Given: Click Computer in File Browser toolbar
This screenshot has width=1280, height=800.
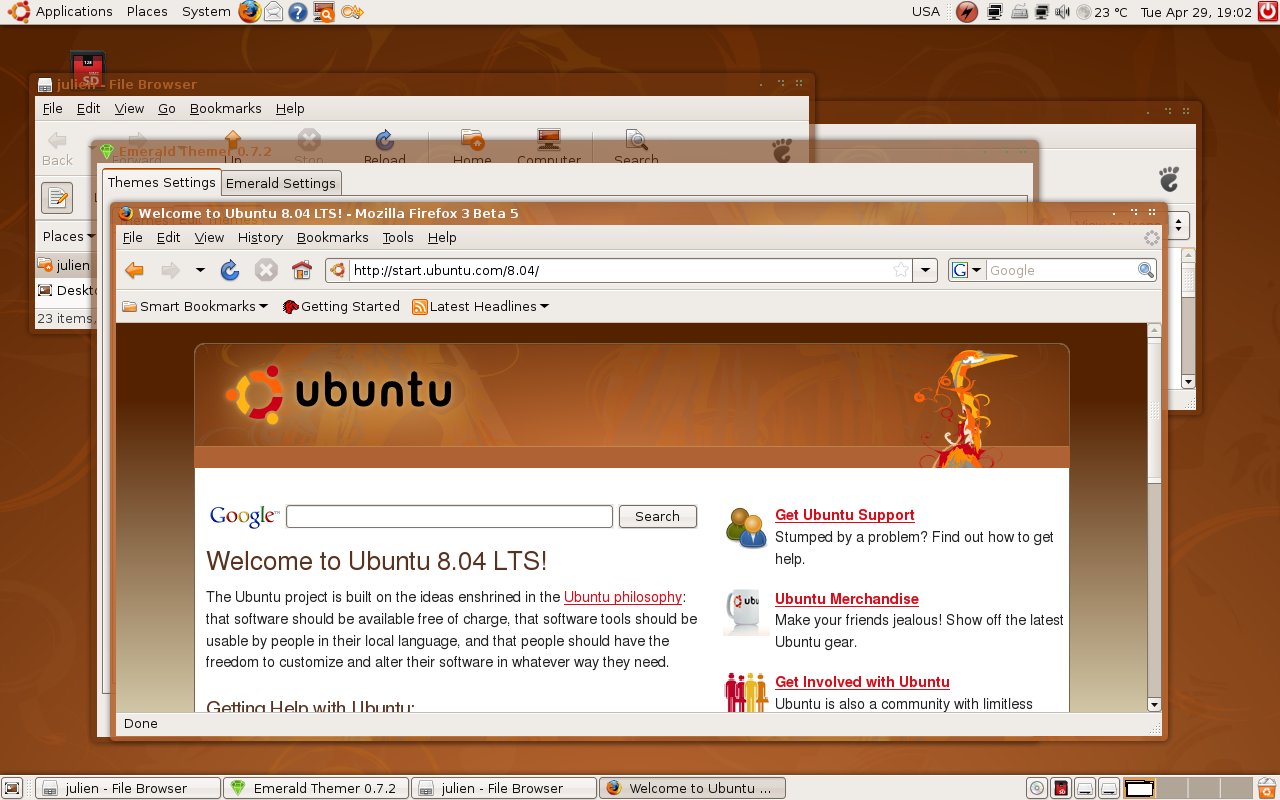Looking at the screenshot, I should click(548, 147).
